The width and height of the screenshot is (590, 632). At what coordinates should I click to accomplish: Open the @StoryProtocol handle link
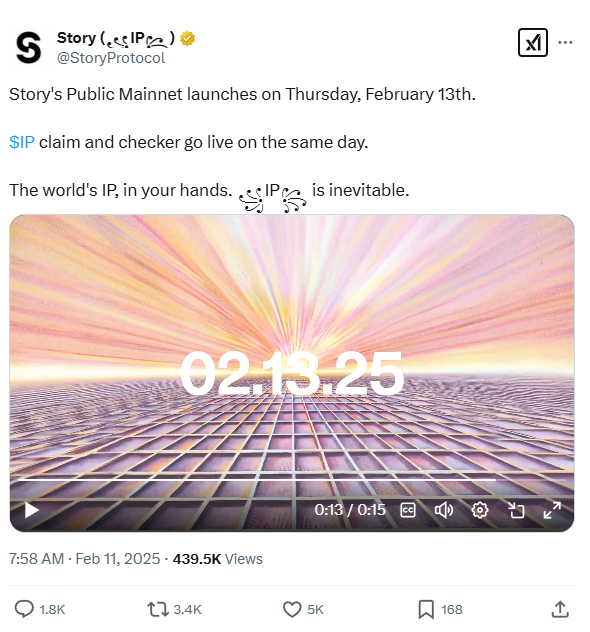[x=111, y=58]
